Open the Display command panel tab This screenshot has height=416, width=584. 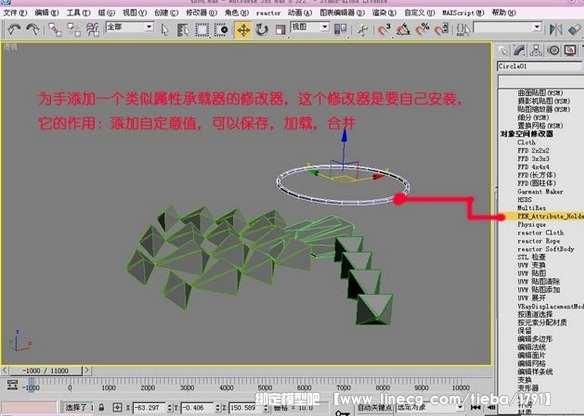pos(570,50)
